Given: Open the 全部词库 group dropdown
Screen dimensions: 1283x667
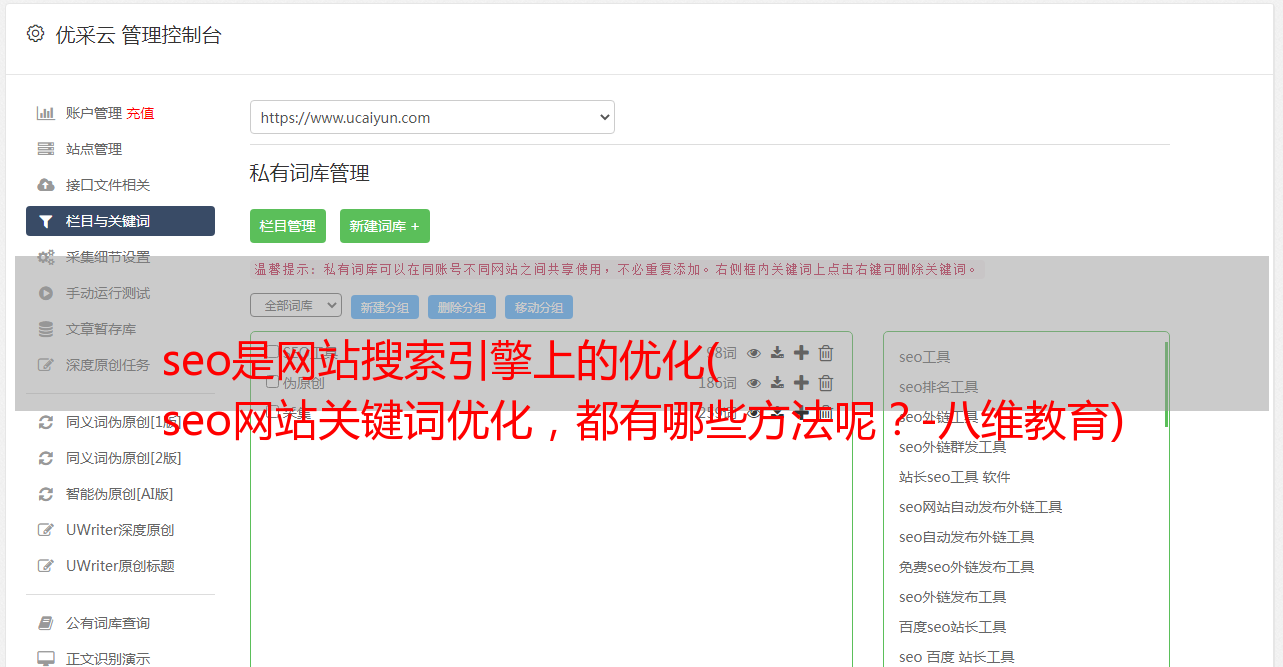Looking at the screenshot, I should [x=296, y=305].
